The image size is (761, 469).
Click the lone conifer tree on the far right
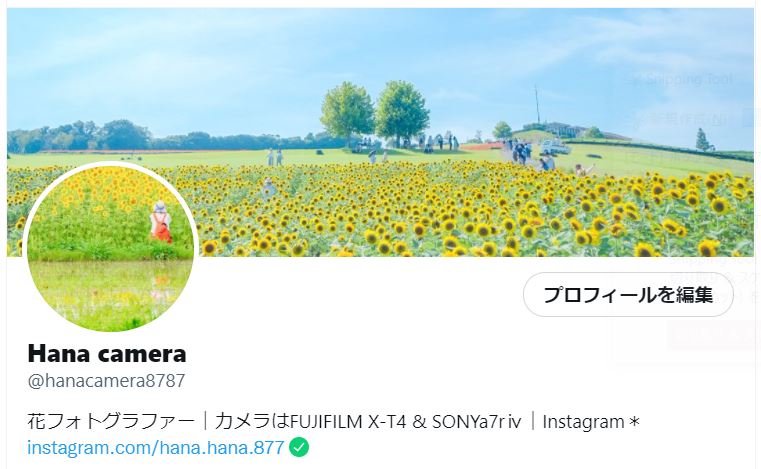click(x=703, y=140)
